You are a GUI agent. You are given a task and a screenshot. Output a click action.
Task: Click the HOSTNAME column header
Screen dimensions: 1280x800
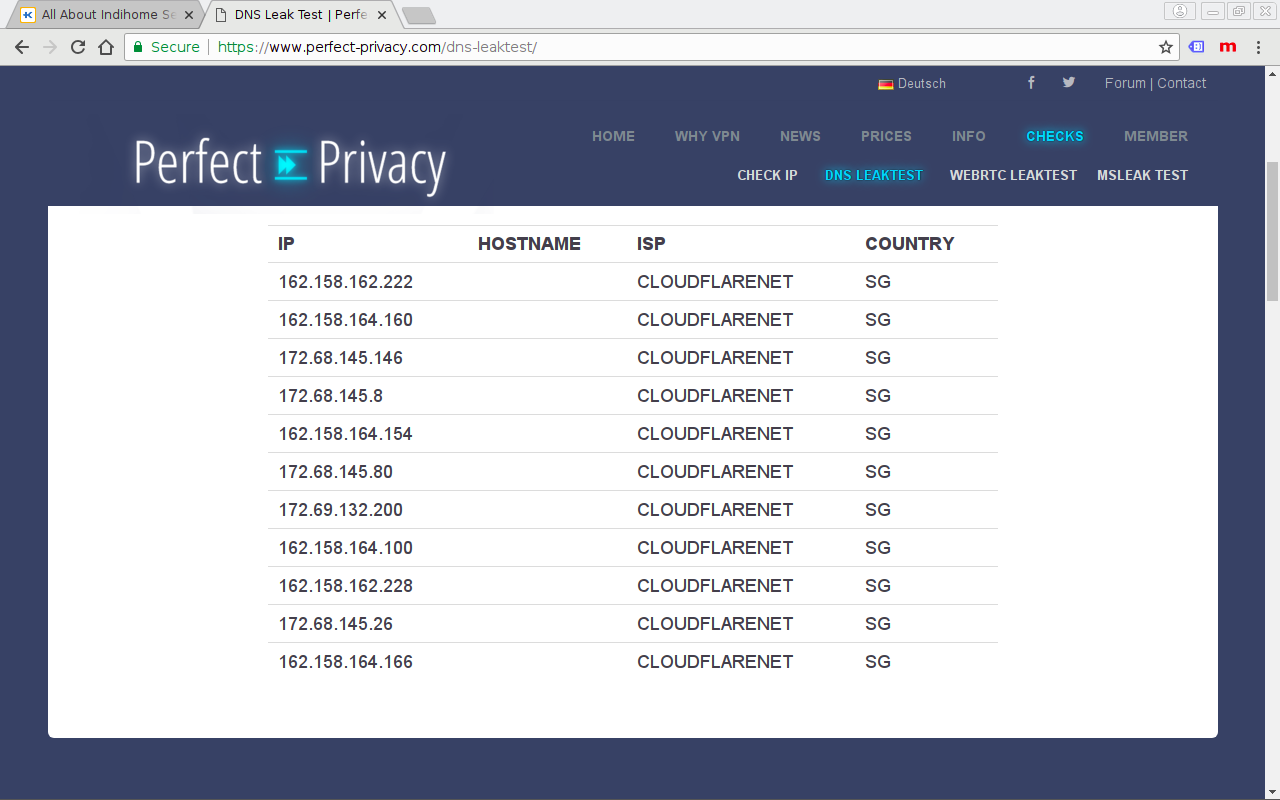(x=529, y=244)
